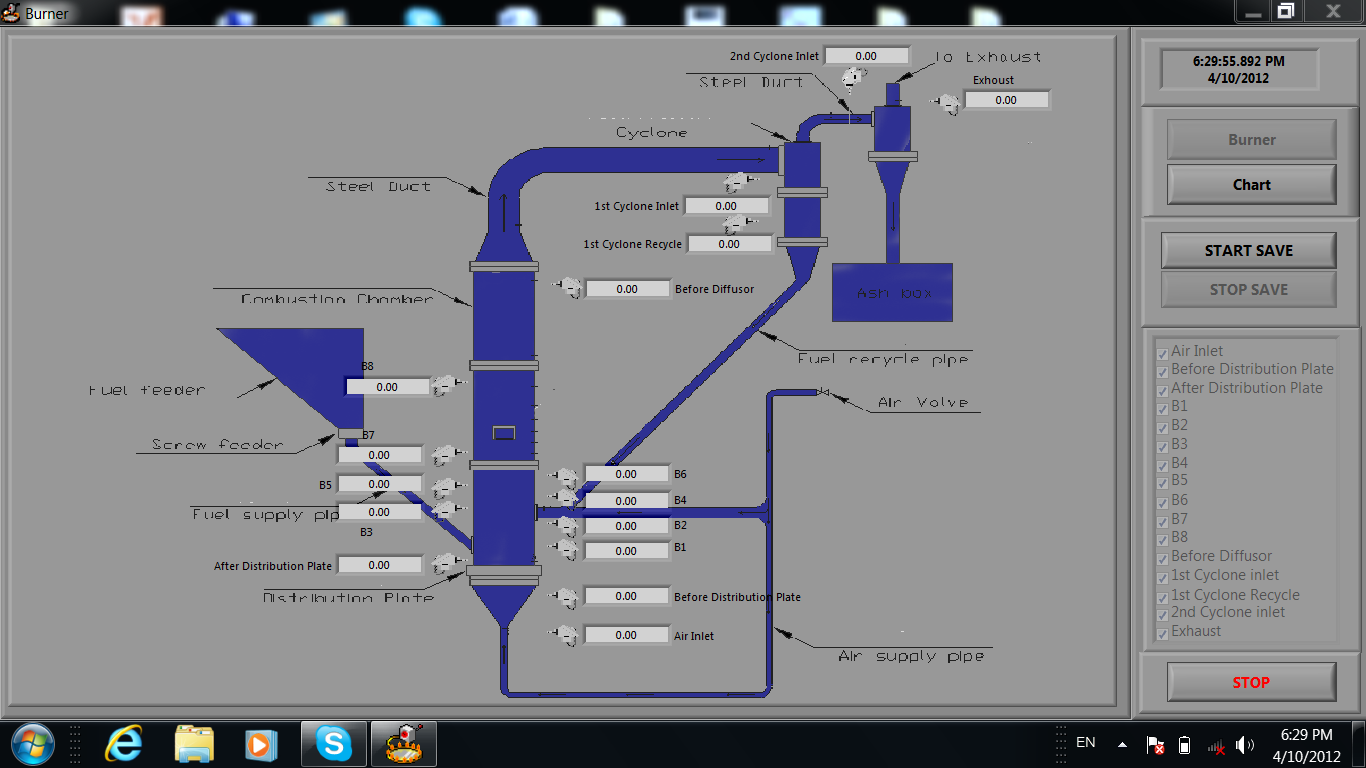The width and height of the screenshot is (1366, 768).
Task: Open Skype from the taskbar
Action: tap(333, 744)
